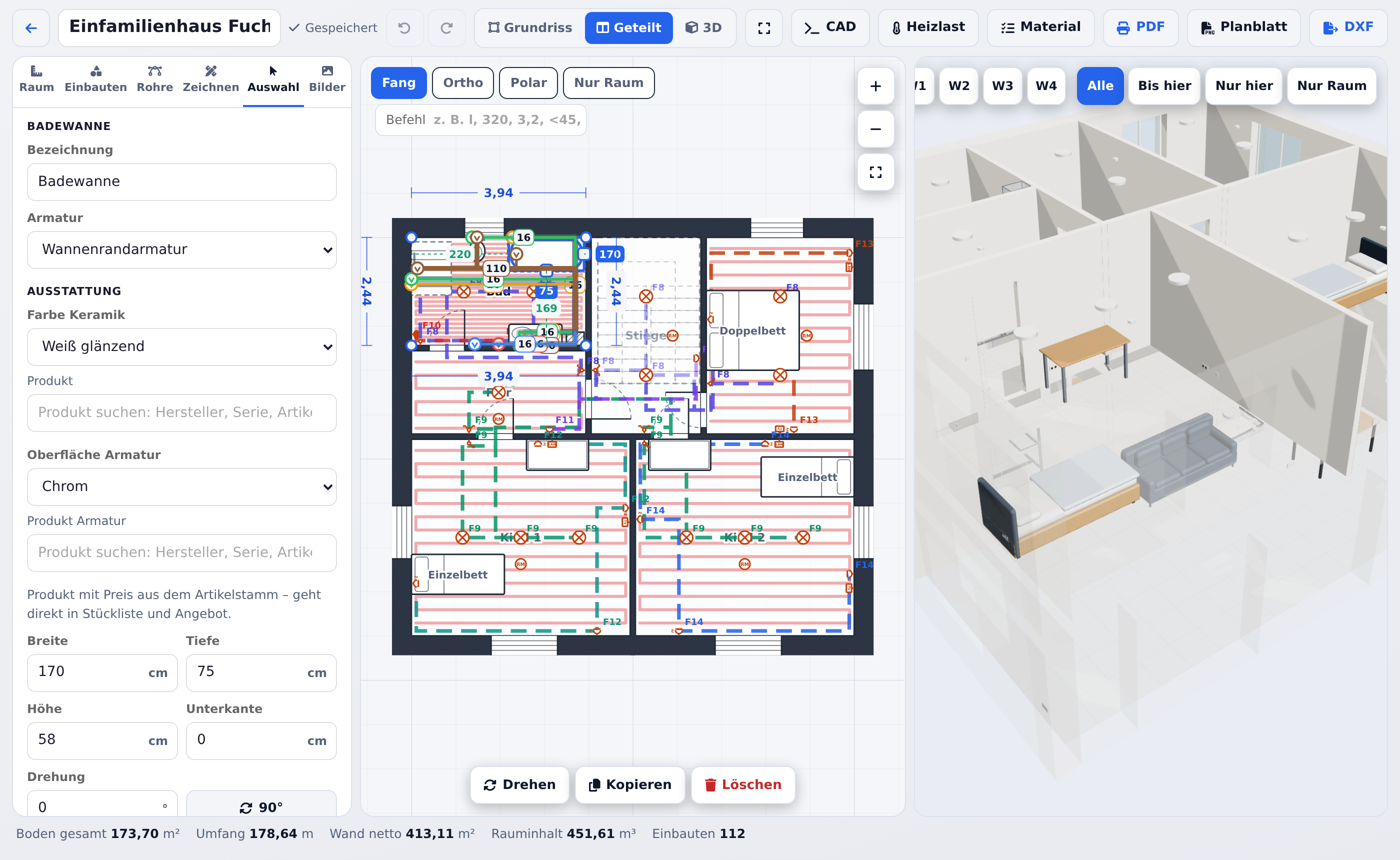Export the Planblatt PNG
The width and height of the screenshot is (1400, 860).
[1243, 27]
